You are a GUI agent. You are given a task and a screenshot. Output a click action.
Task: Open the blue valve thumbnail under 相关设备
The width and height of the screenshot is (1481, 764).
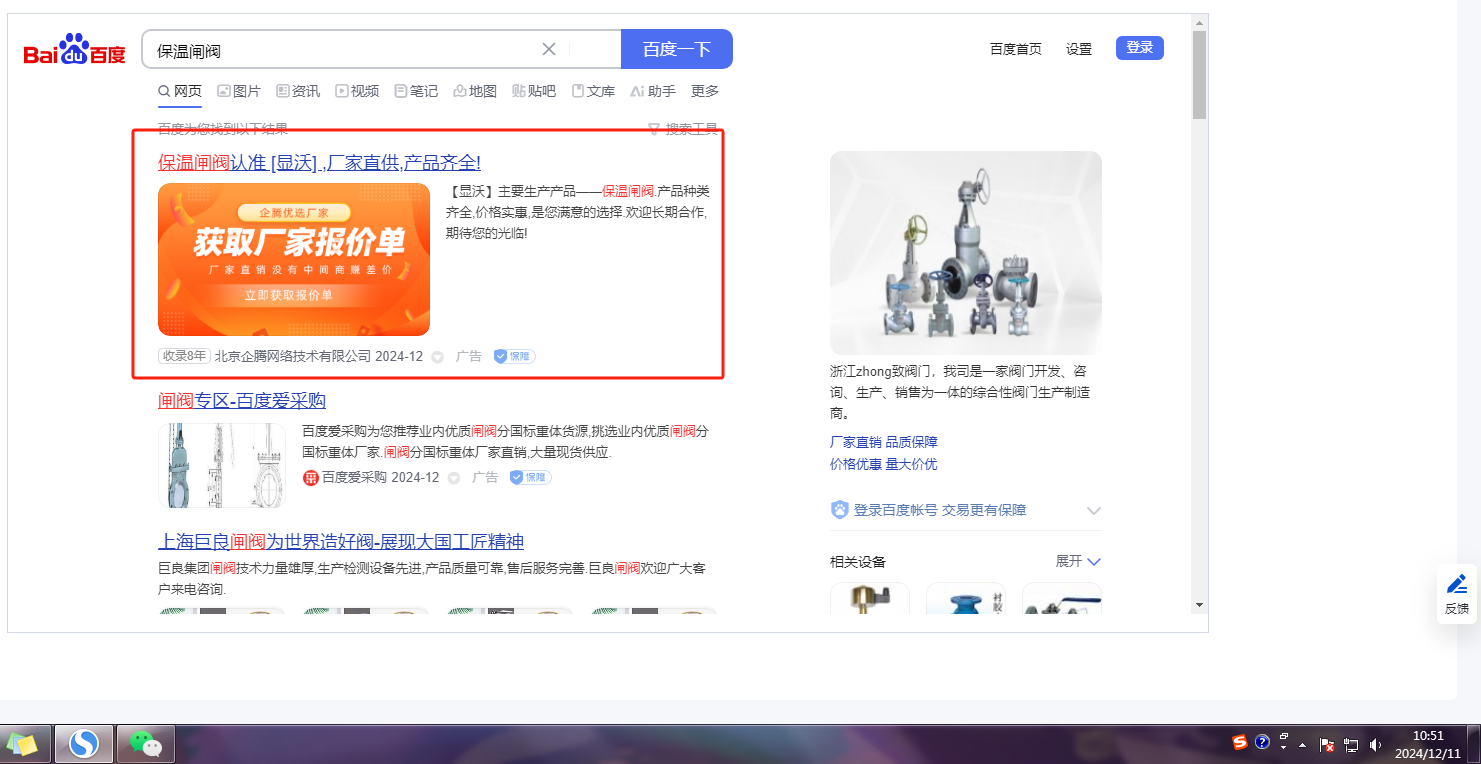[x=965, y=597]
